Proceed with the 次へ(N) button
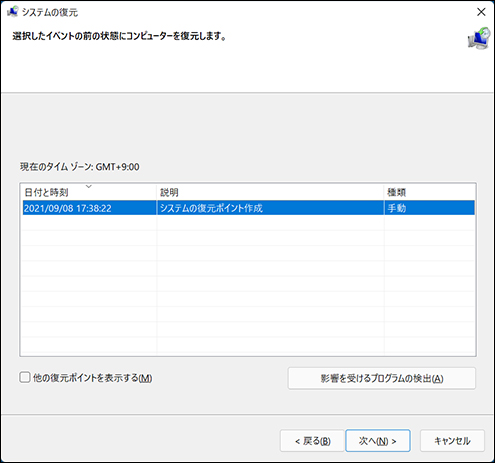Image resolution: width=495 pixels, height=463 pixels. pyautogui.click(x=378, y=441)
